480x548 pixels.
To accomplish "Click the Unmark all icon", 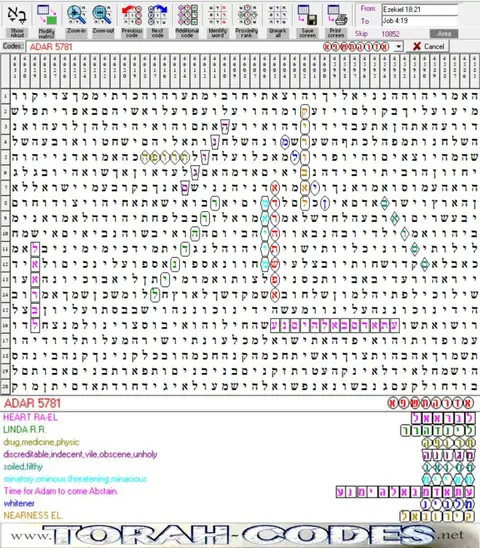I will pos(277,15).
